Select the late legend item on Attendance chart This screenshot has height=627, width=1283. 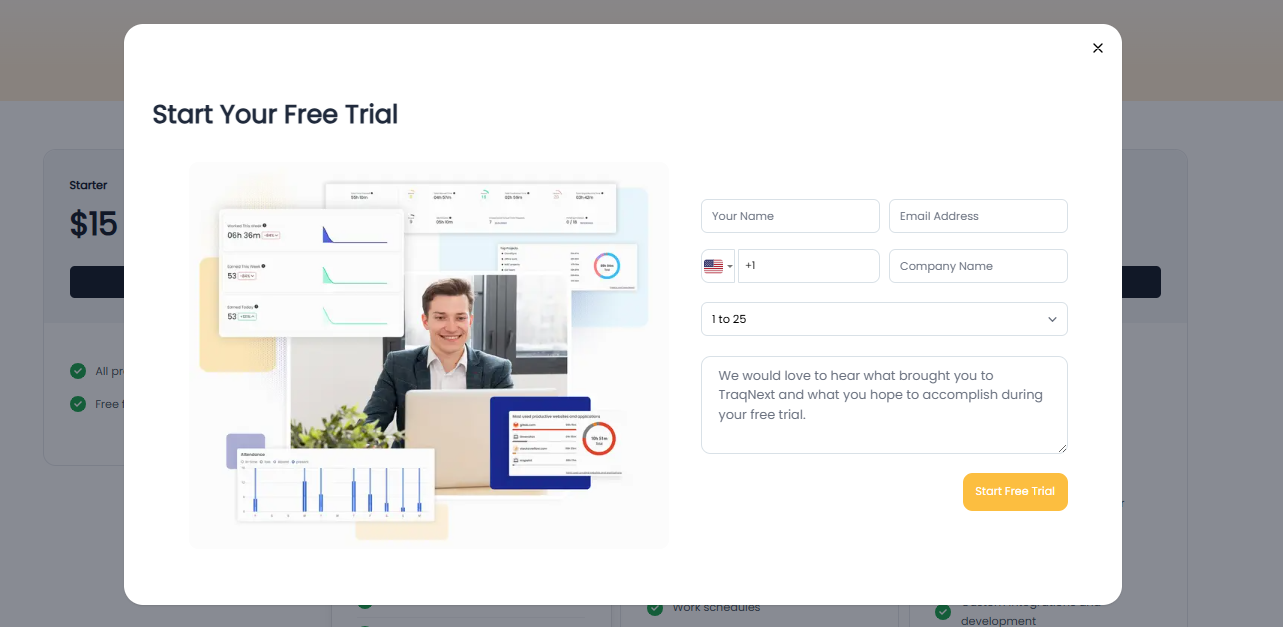[x=266, y=462]
